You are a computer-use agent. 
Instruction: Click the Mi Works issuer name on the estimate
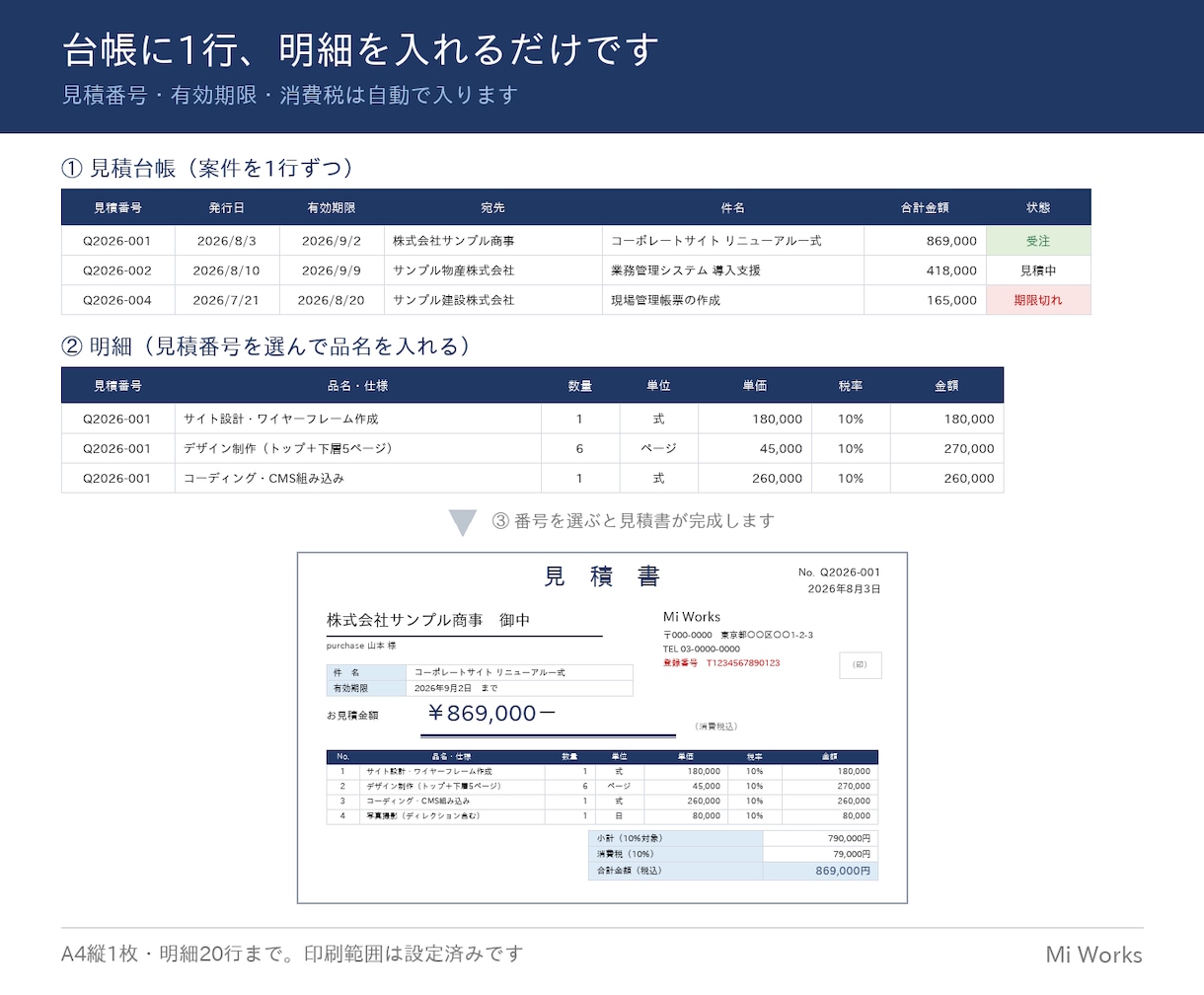(x=692, y=617)
